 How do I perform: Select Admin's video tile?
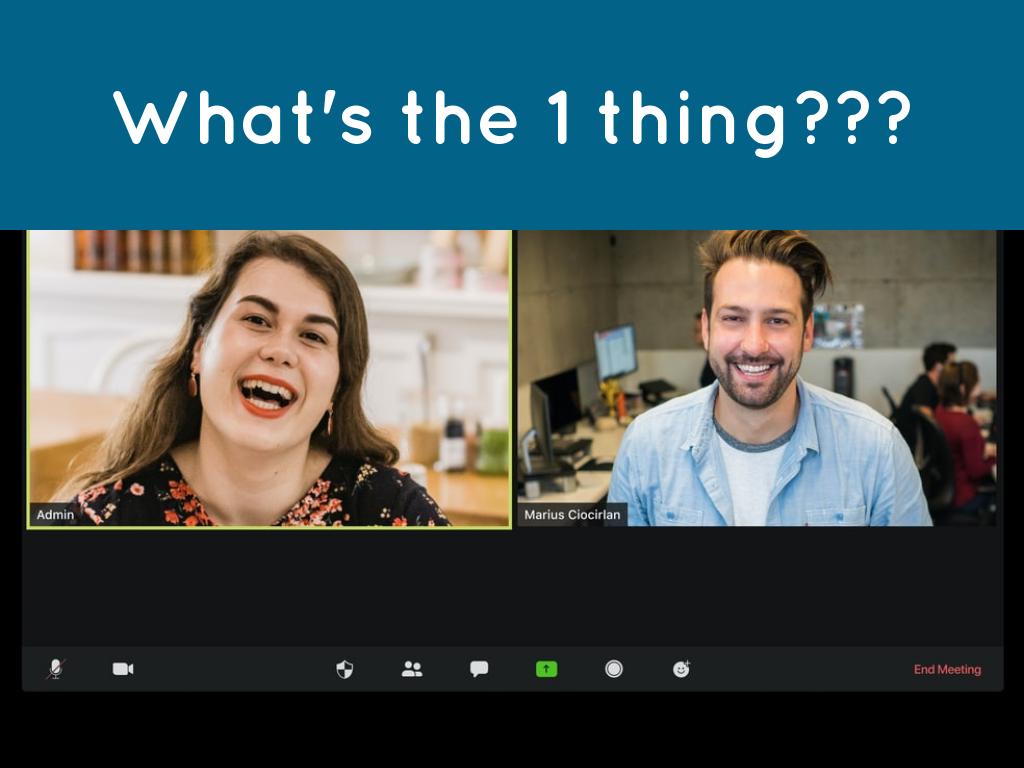pyautogui.click(x=269, y=378)
